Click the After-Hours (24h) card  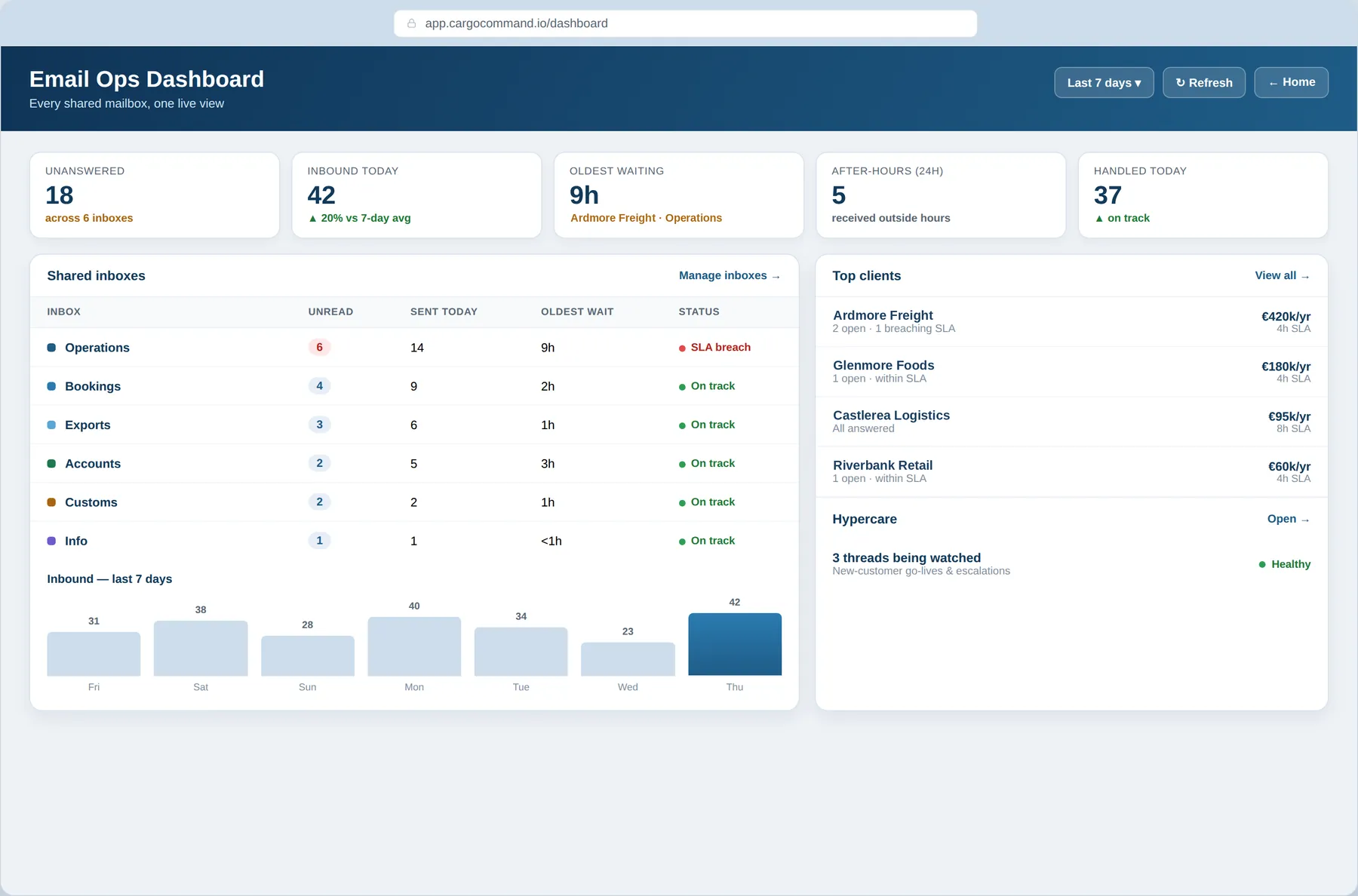pyautogui.click(x=941, y=195)
